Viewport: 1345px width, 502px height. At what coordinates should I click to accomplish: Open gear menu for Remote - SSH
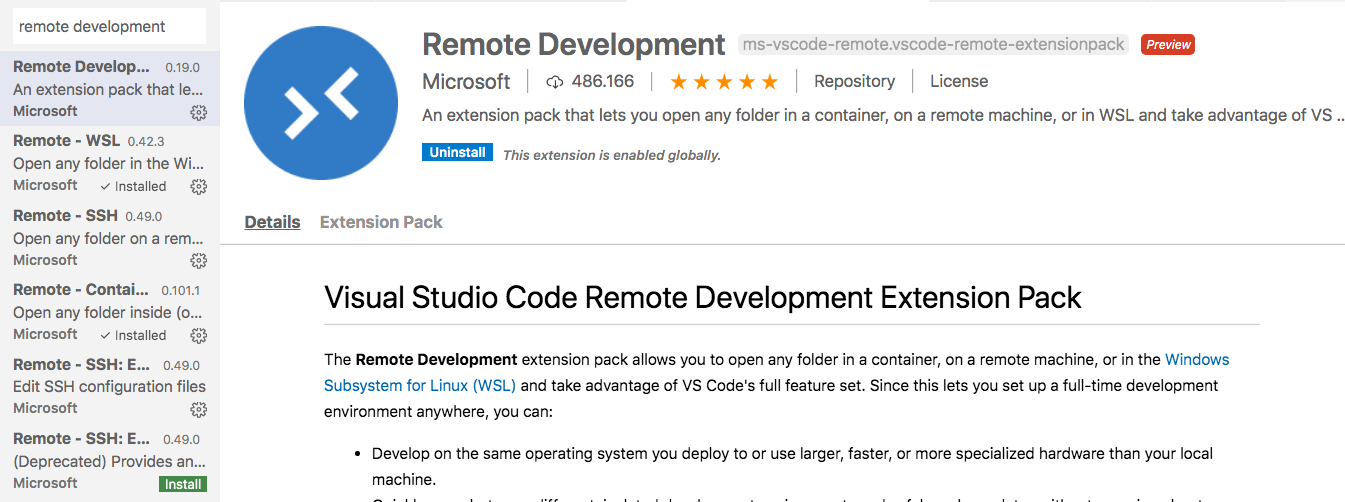coord(198,261)
